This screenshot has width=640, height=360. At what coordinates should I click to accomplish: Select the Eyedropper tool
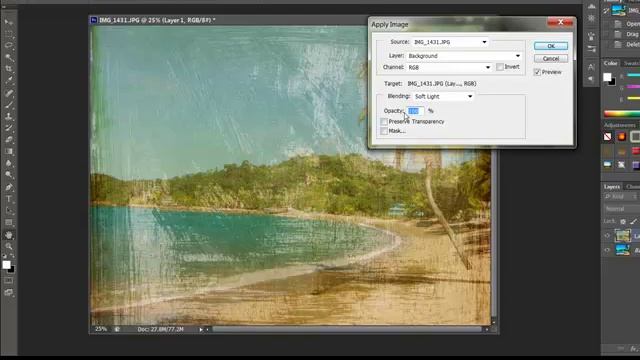[9, 81]
